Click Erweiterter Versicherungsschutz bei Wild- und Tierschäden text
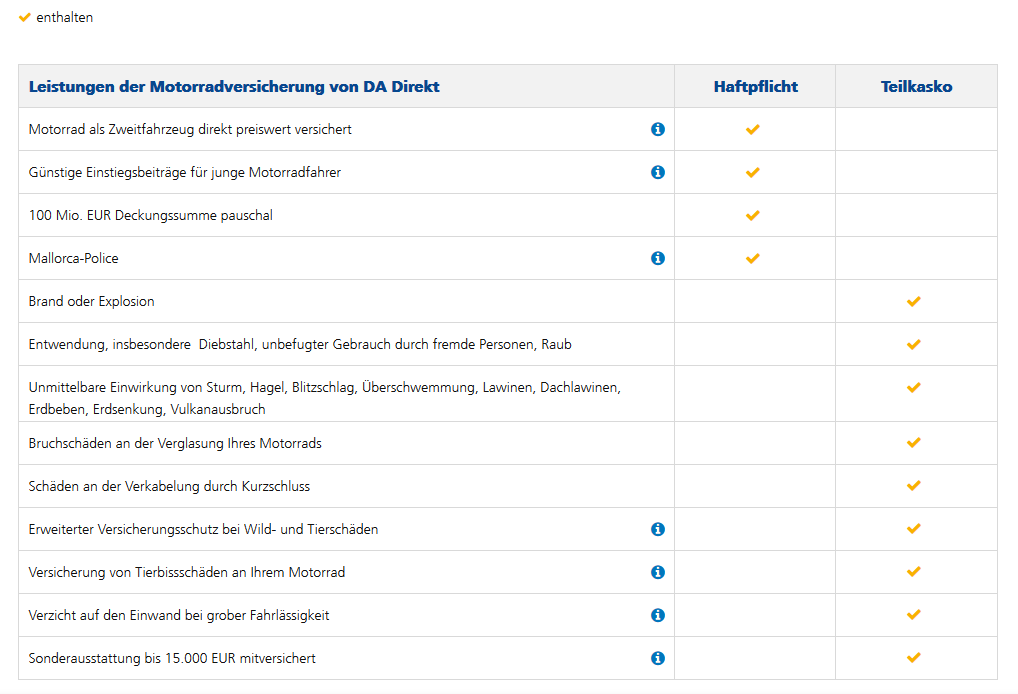This screenshot has width=1018, height=694. [x=203, y=529]
